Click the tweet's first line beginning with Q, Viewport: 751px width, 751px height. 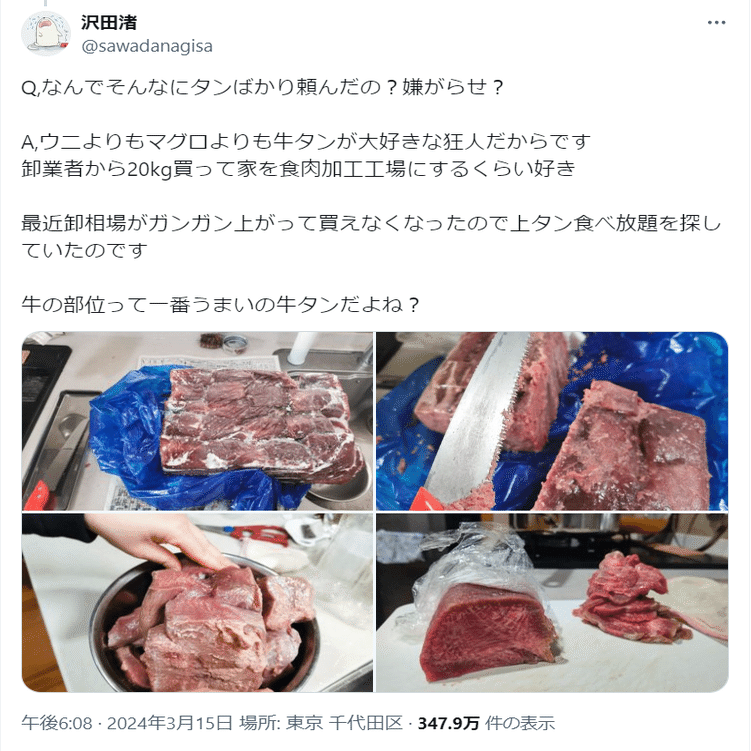pos(262,88)
